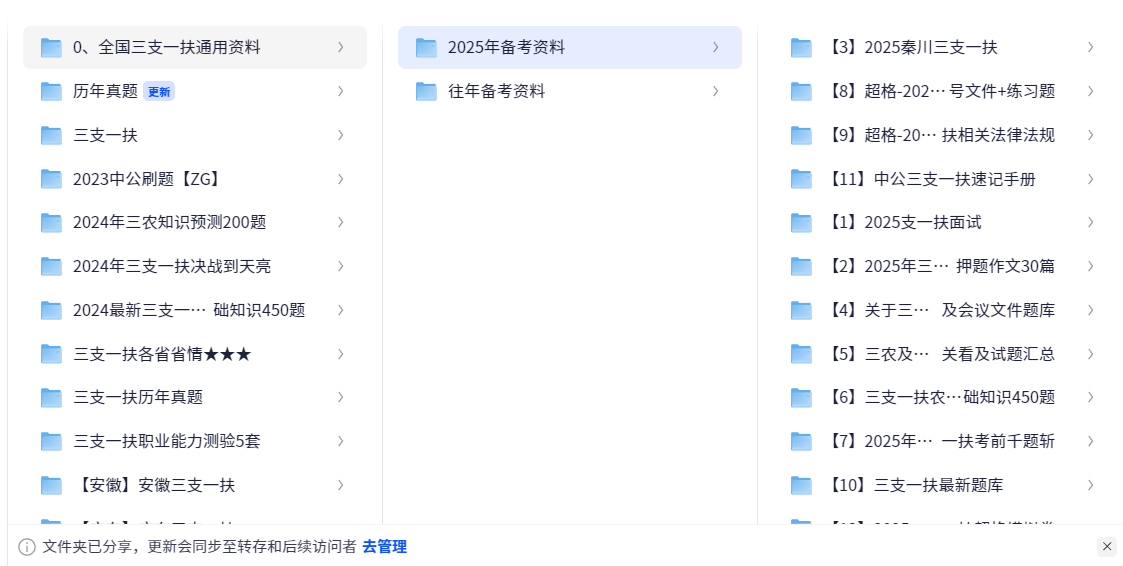Select 【7】2025年… 一扶考前千题斩 name
The image size is (1123, 566).
click(x=941, y=441)
